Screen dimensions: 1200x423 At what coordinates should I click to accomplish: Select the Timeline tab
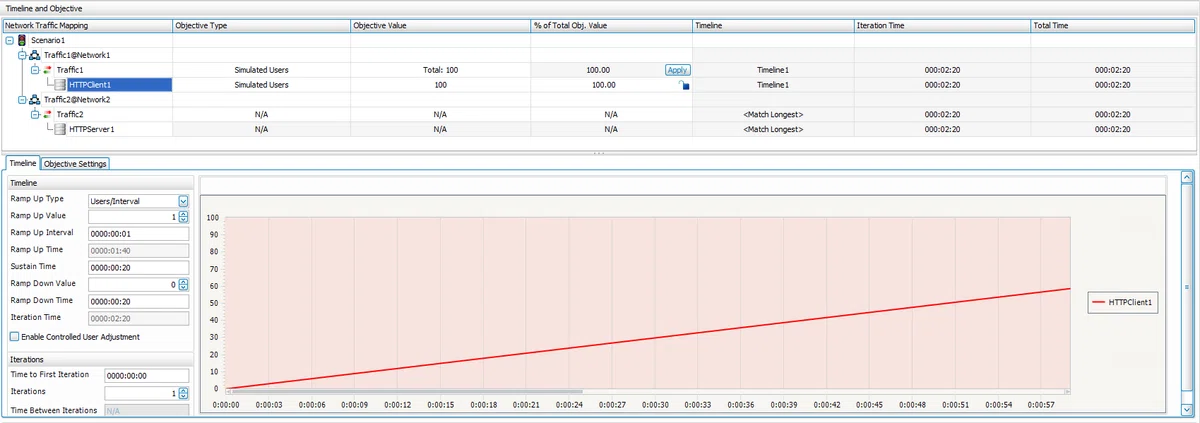point(23,163)
